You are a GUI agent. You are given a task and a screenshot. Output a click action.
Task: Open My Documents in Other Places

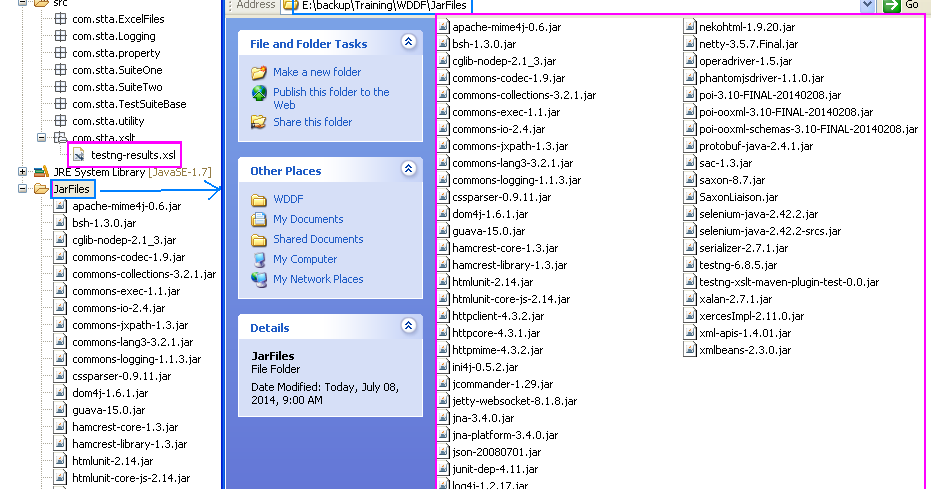pos(308,219)
